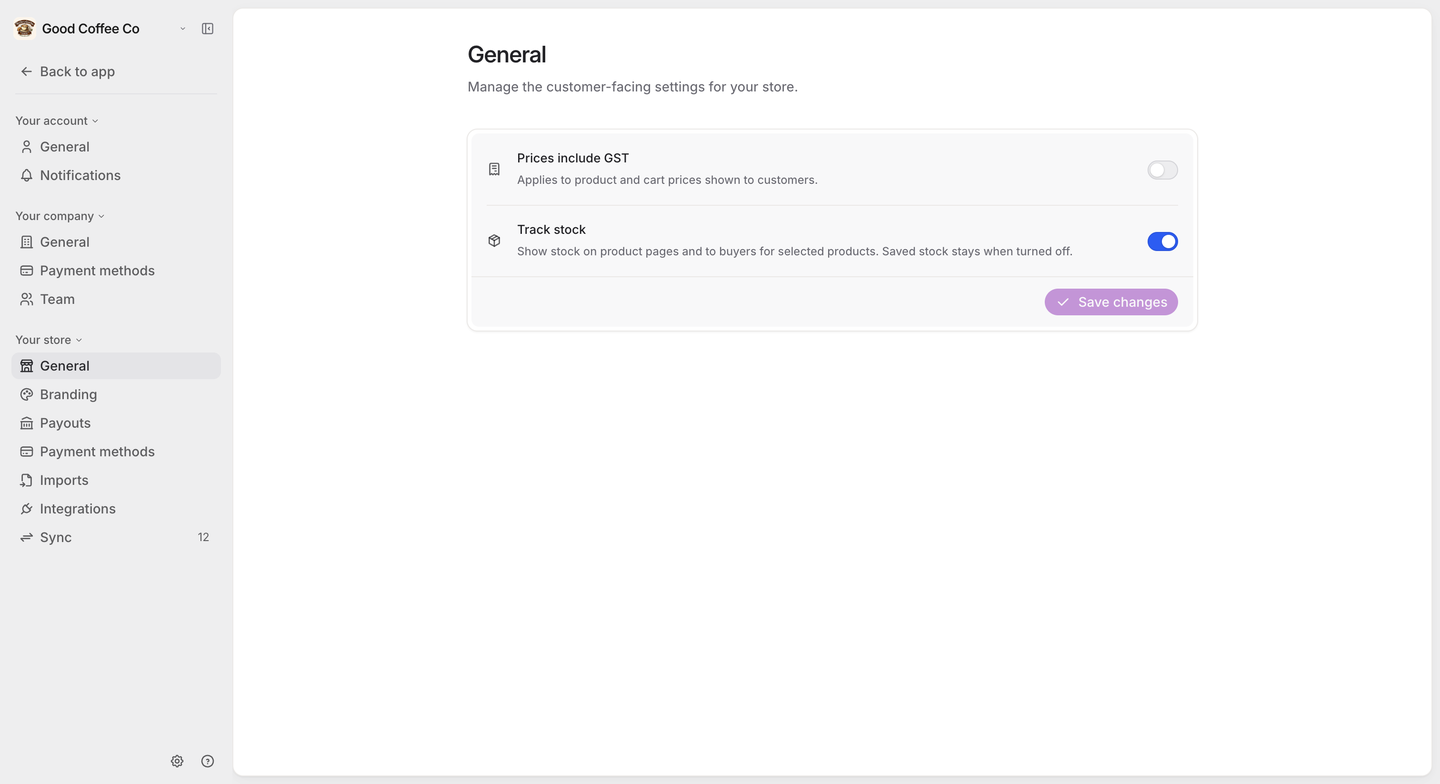This screenshot has height=784, width=1440.
Task: Open the Integrations page
Action: (x=116, y=509)
